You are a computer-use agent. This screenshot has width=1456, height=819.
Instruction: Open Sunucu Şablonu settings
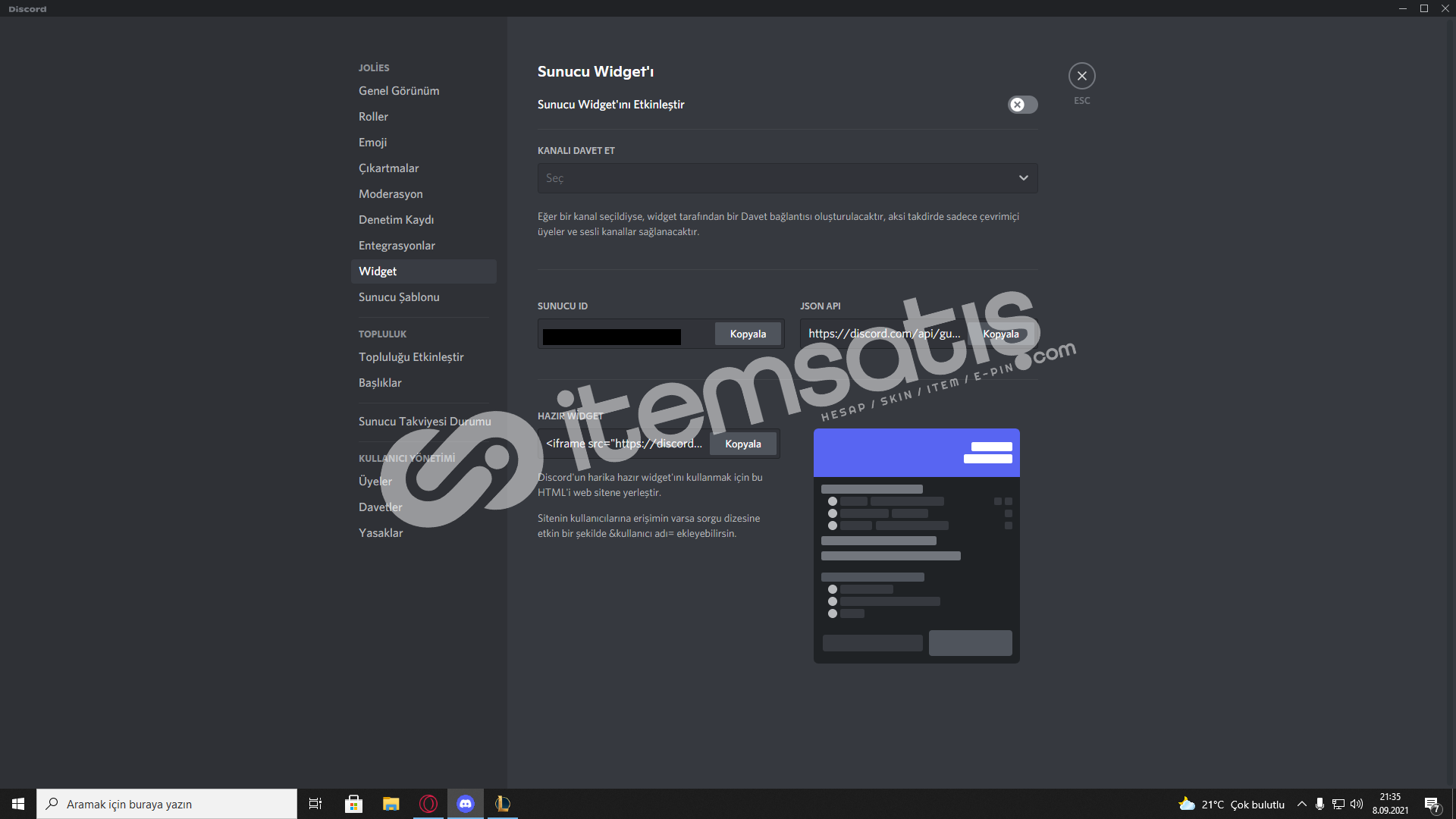(423, 297)
